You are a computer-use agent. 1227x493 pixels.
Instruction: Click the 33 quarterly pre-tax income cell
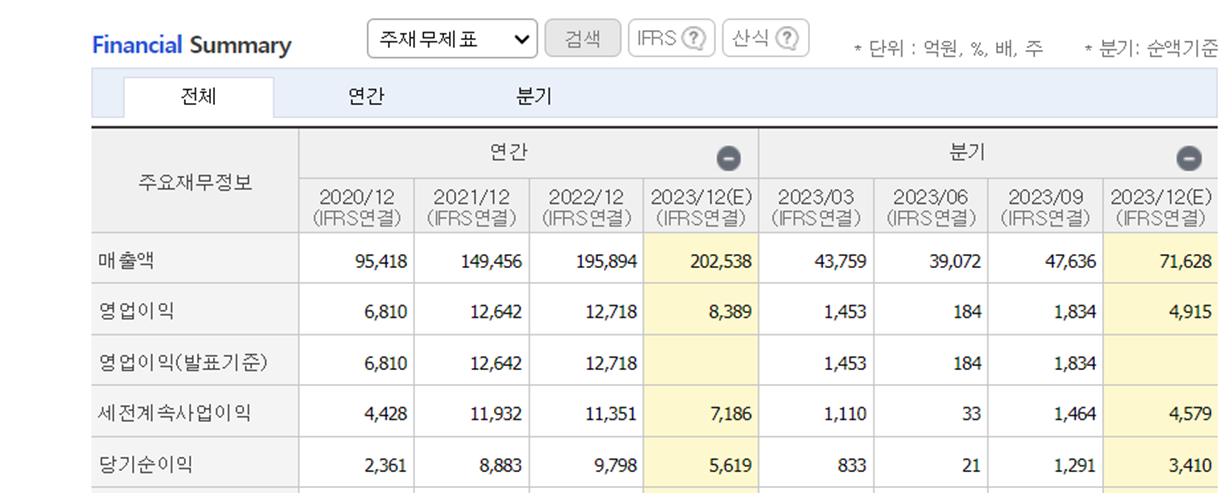[x=931, y=412]
